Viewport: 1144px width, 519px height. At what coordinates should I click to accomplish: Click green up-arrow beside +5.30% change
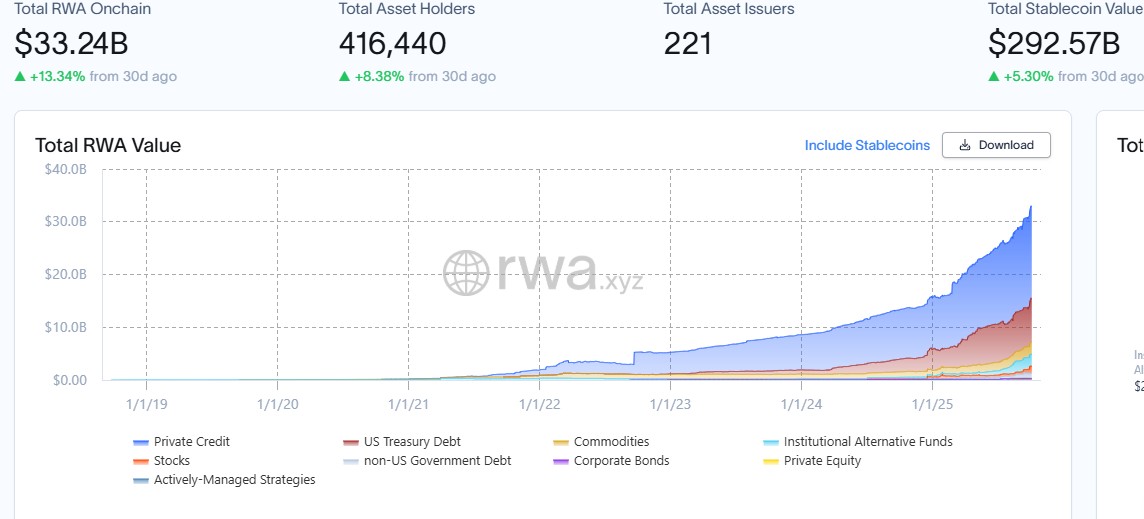tap(994, 76)
